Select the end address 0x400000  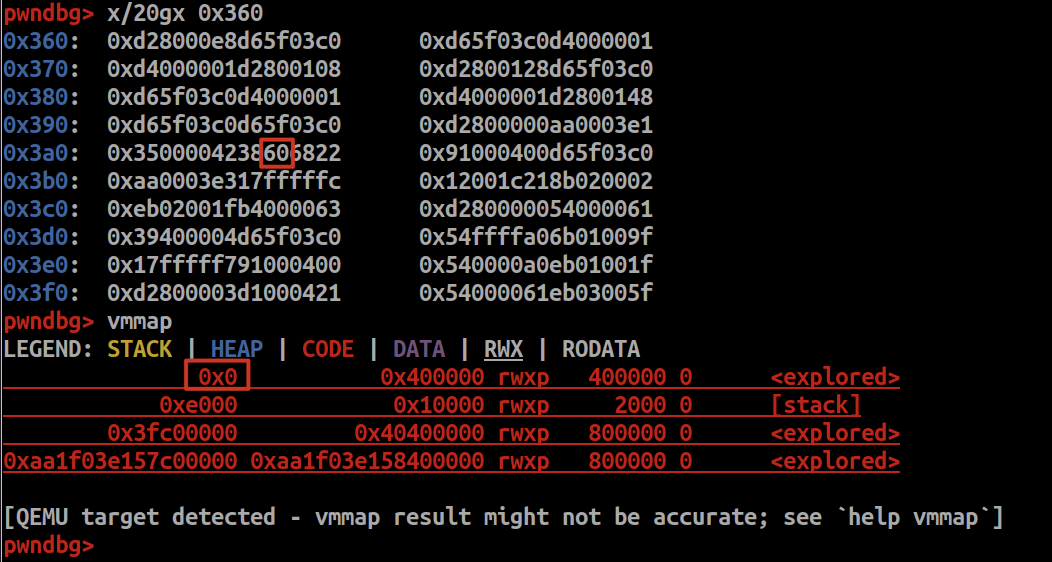(432, 377)
